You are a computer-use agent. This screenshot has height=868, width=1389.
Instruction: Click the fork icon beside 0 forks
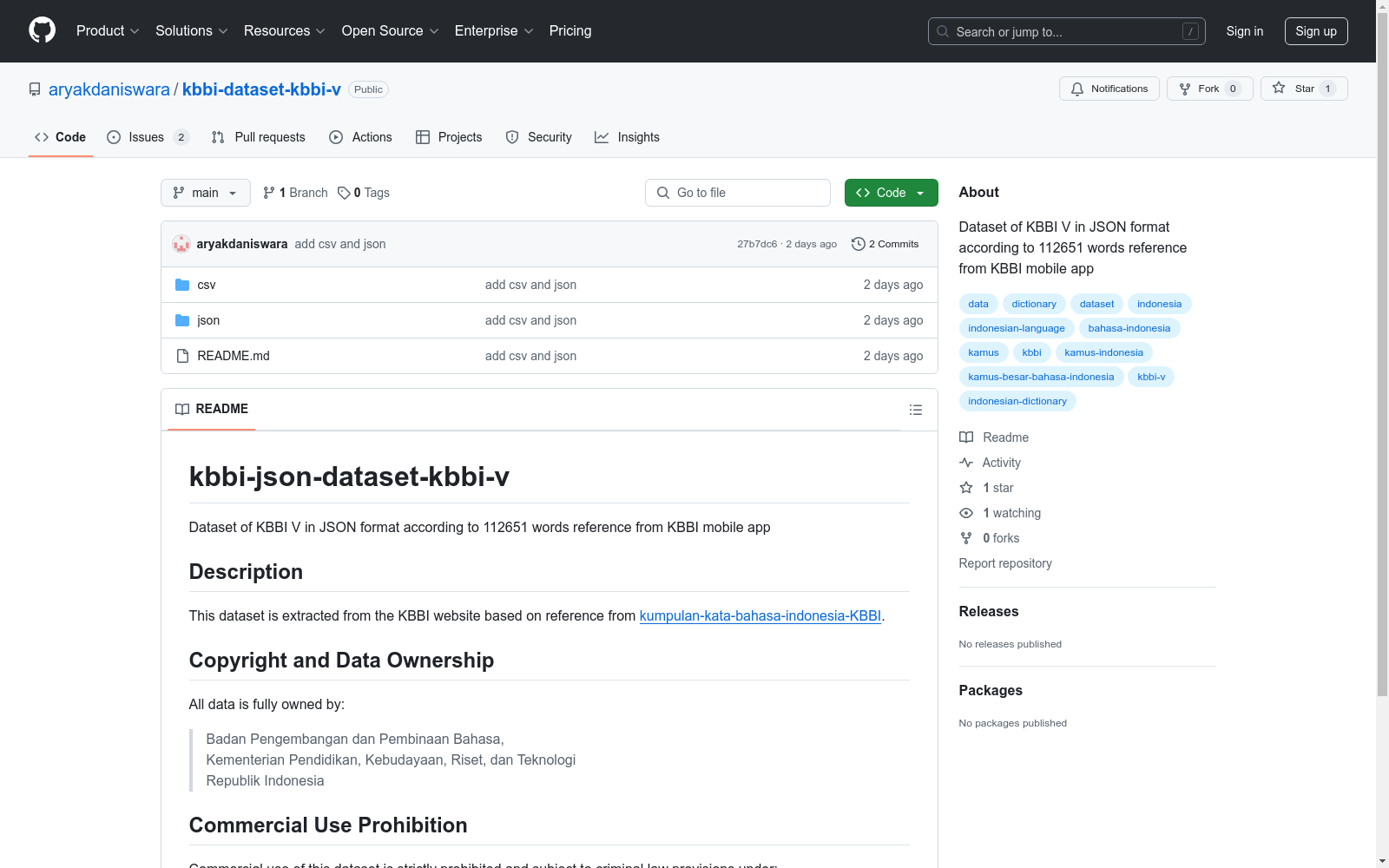click(x=966, y=538)
